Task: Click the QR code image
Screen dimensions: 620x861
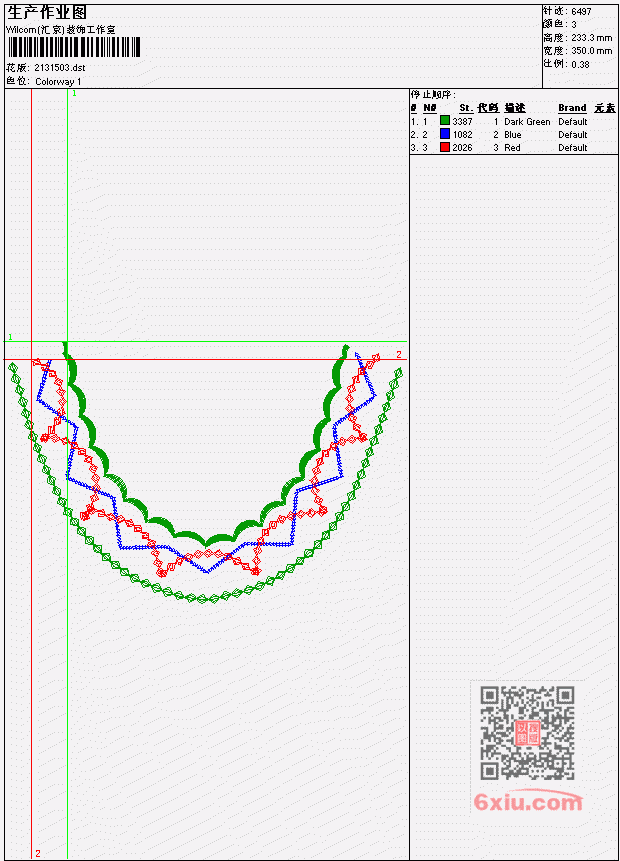Action: point(527,733)
